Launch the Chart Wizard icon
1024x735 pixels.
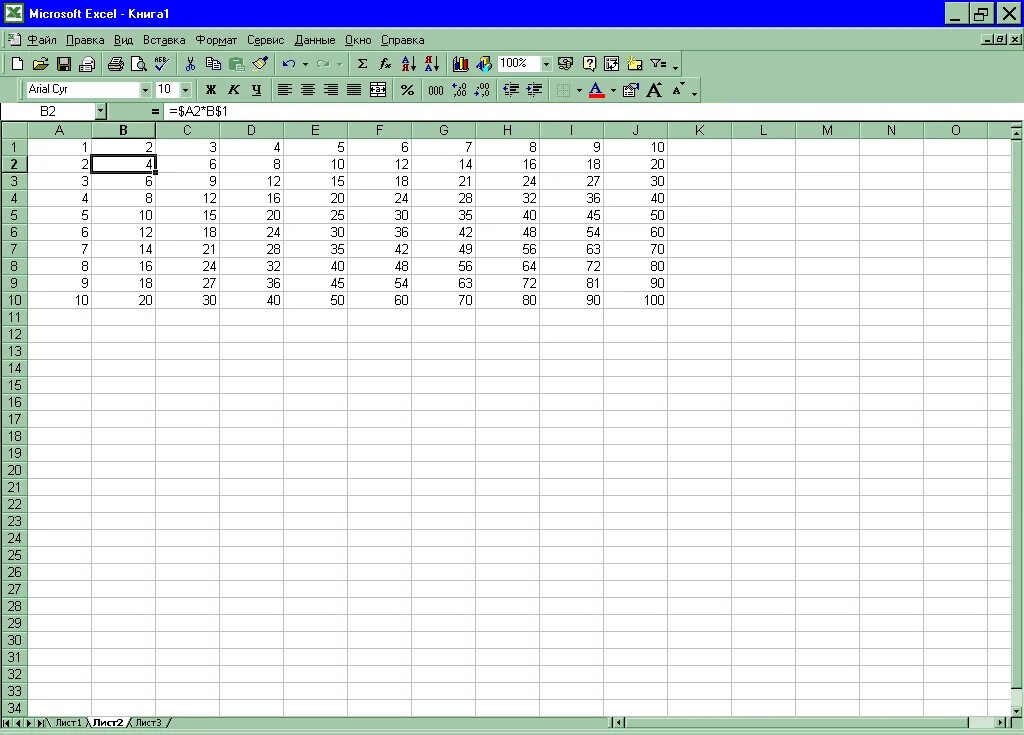[x=460, y=64]
